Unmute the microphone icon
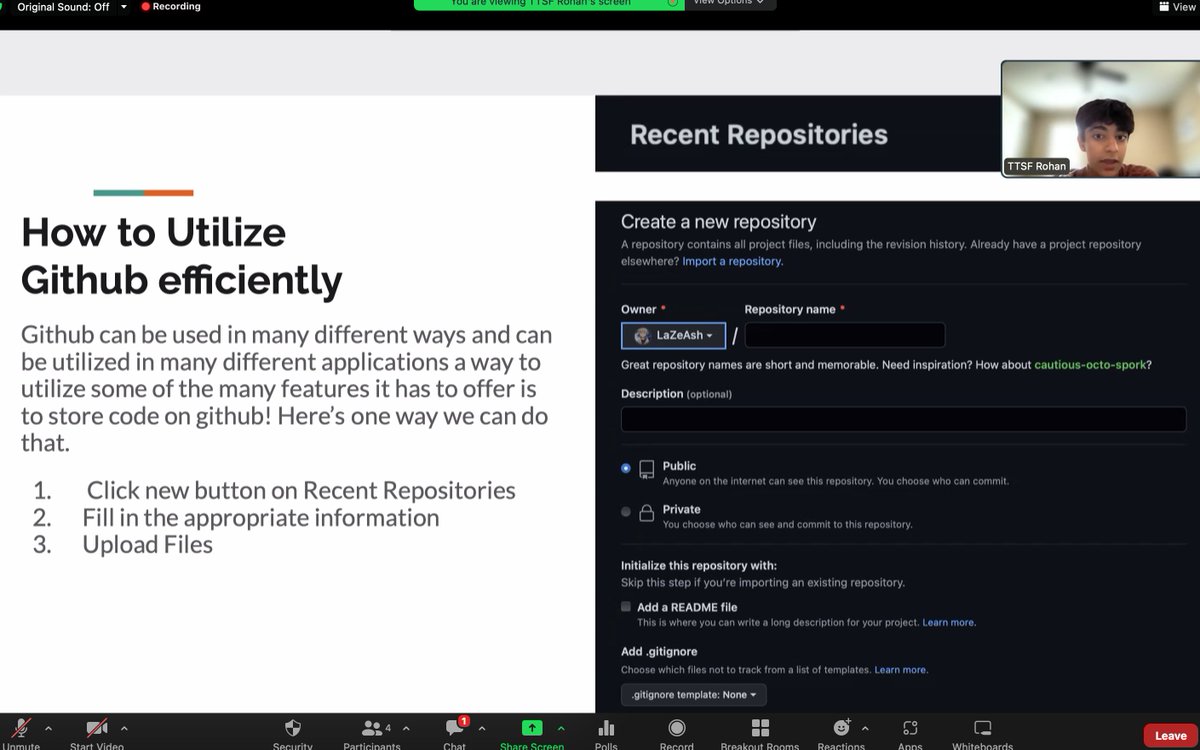1200x750 pixels. tap(20, 729)
